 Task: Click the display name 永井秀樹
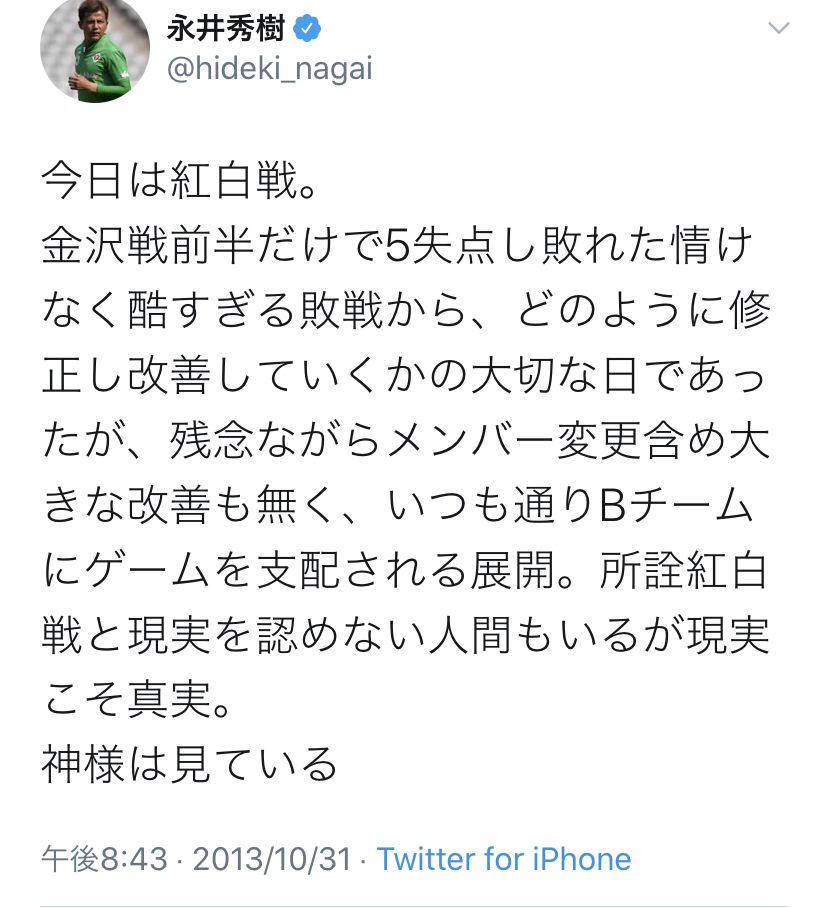pos(224,30)
